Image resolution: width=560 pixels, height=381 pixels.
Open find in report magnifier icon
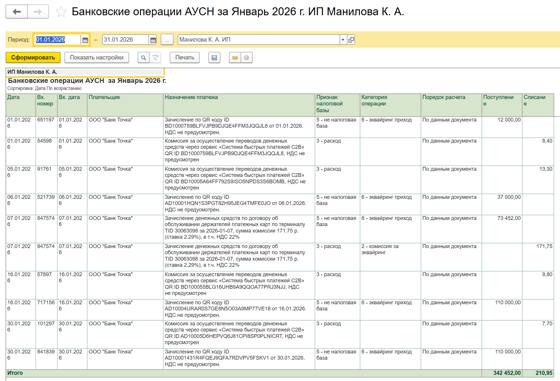pos(143,57)
